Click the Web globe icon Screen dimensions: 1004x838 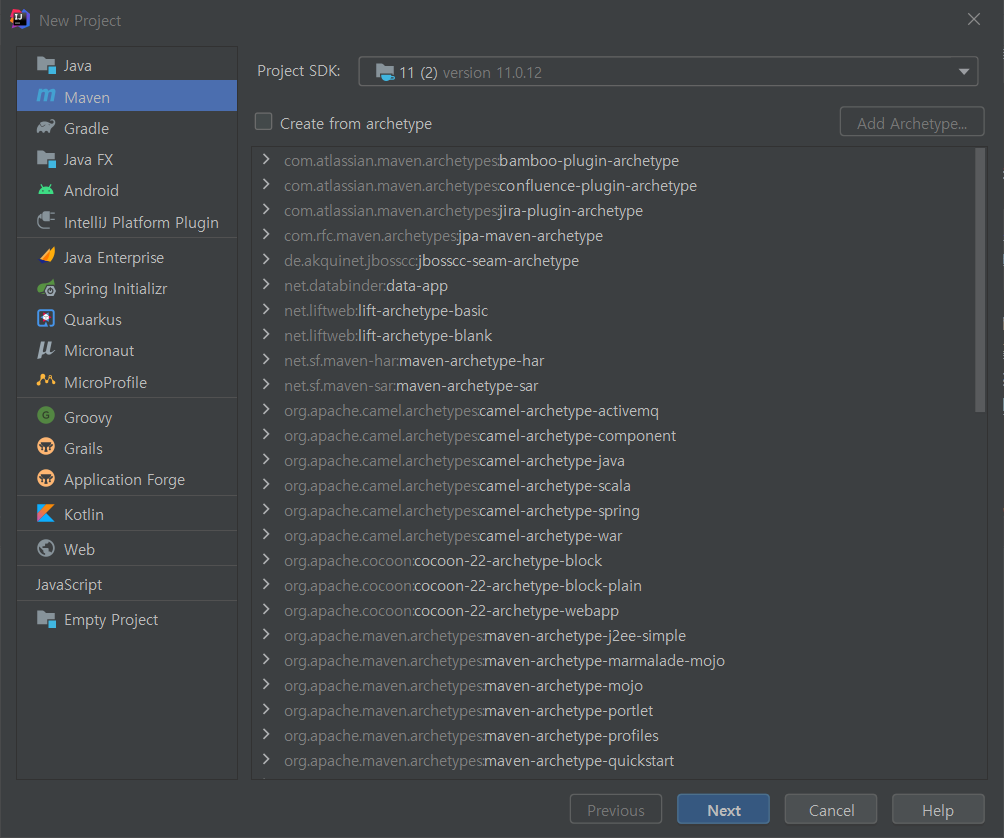[46, 549]
